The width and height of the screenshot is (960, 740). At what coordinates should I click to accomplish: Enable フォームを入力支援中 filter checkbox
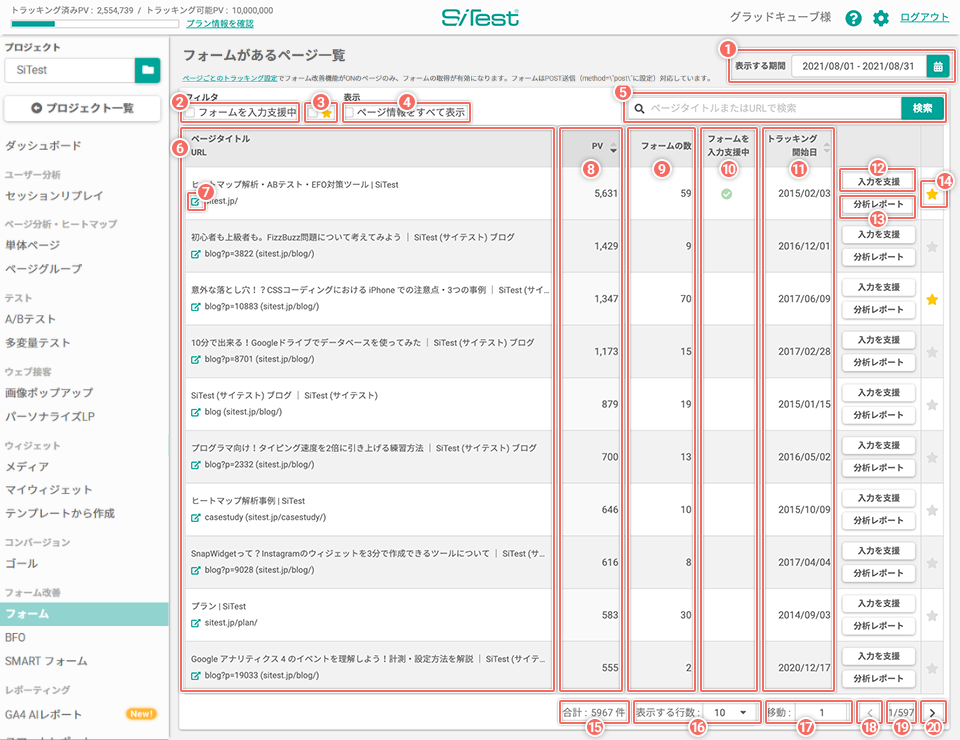pos(190,113)
